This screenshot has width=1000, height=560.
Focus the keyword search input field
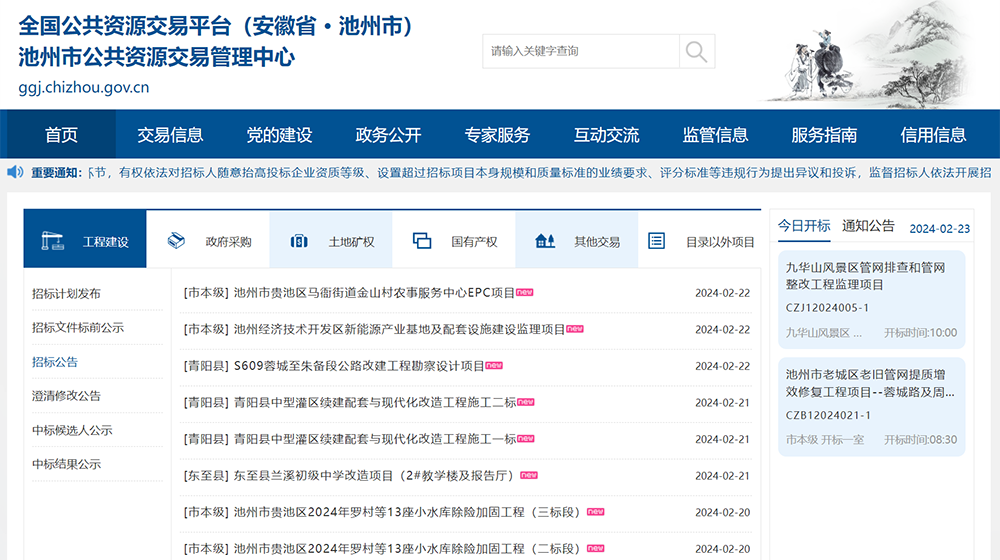point(580,51)
